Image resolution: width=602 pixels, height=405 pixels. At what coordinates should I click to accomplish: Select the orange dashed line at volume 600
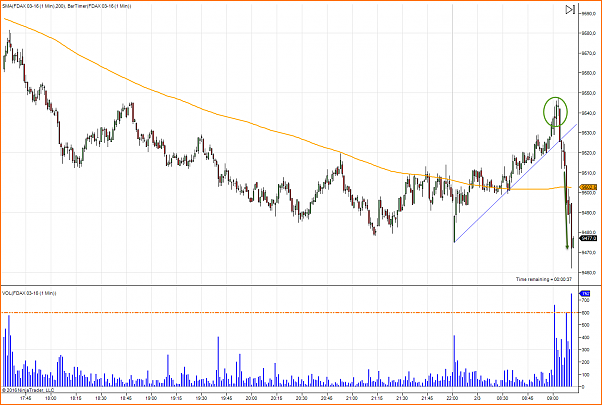[x=290, y=312]
